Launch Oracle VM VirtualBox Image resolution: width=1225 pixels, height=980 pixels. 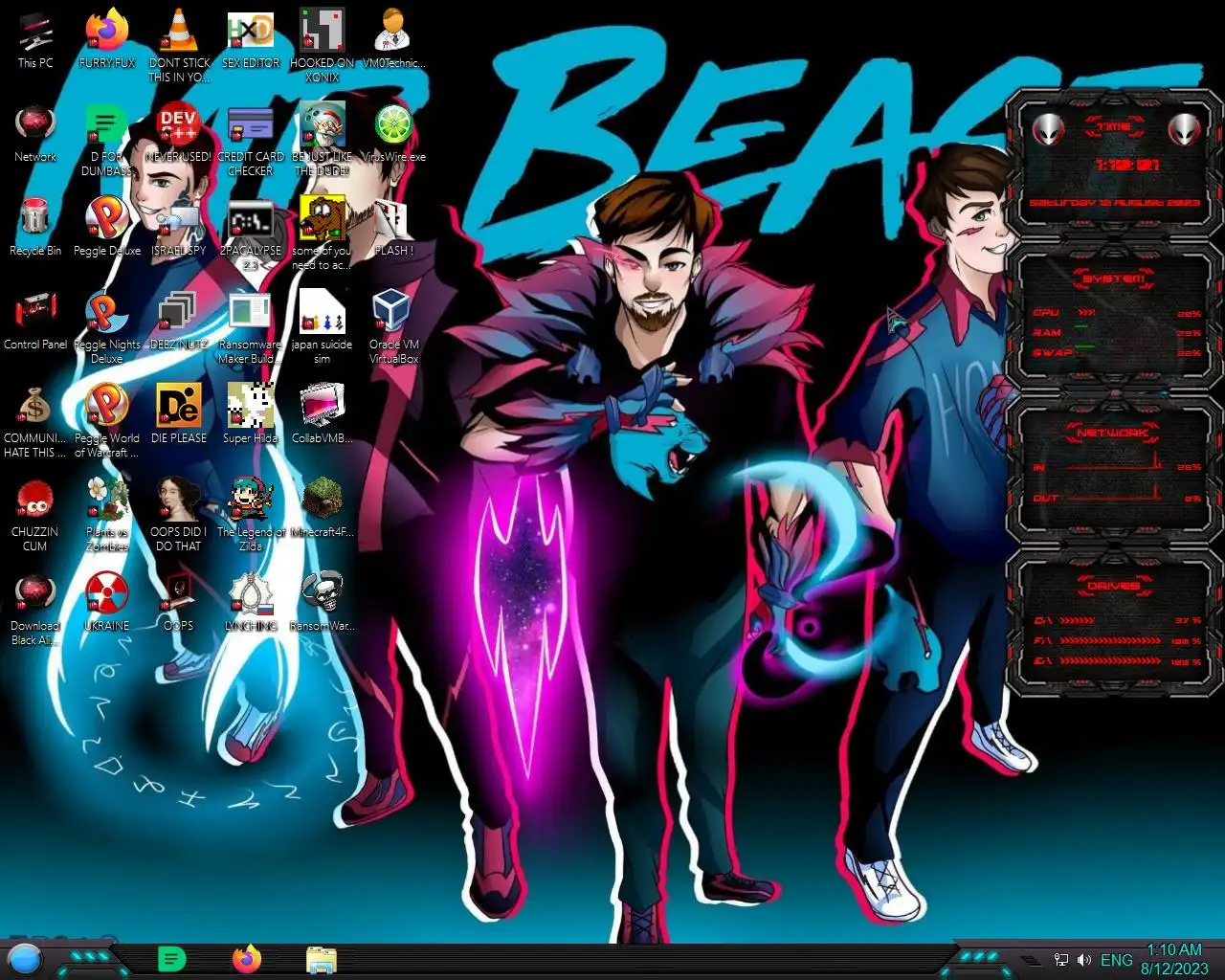393,327
